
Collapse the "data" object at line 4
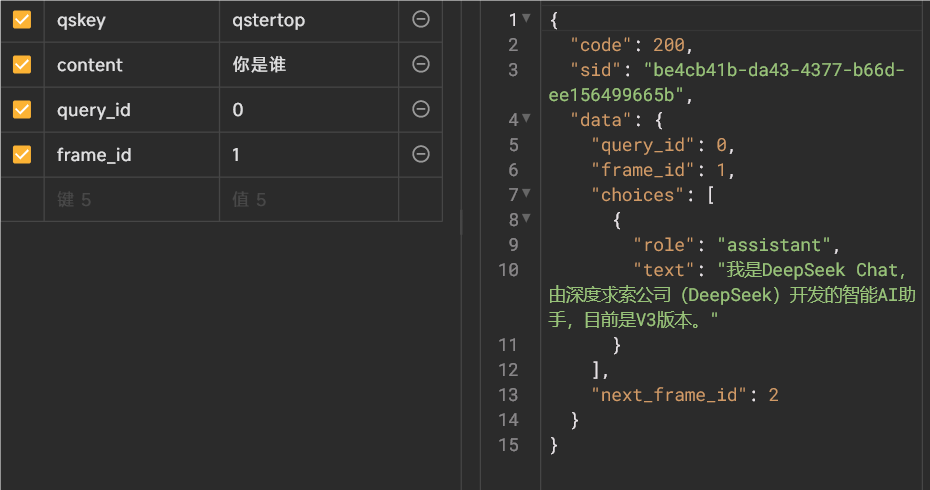pyautogui.click(x=526, y=119)
